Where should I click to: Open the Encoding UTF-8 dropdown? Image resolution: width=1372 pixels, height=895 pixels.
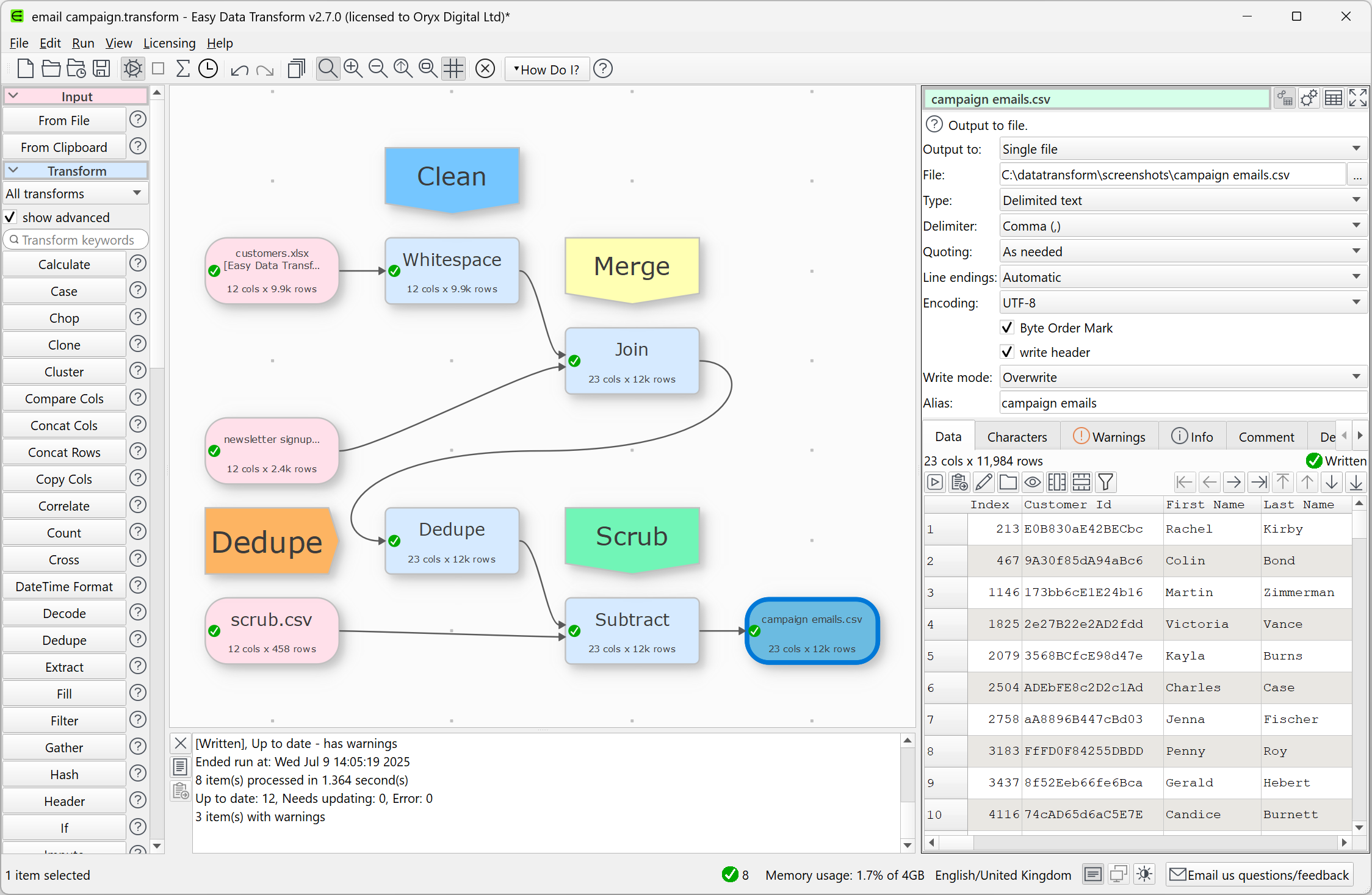(x=1183, y=303)
